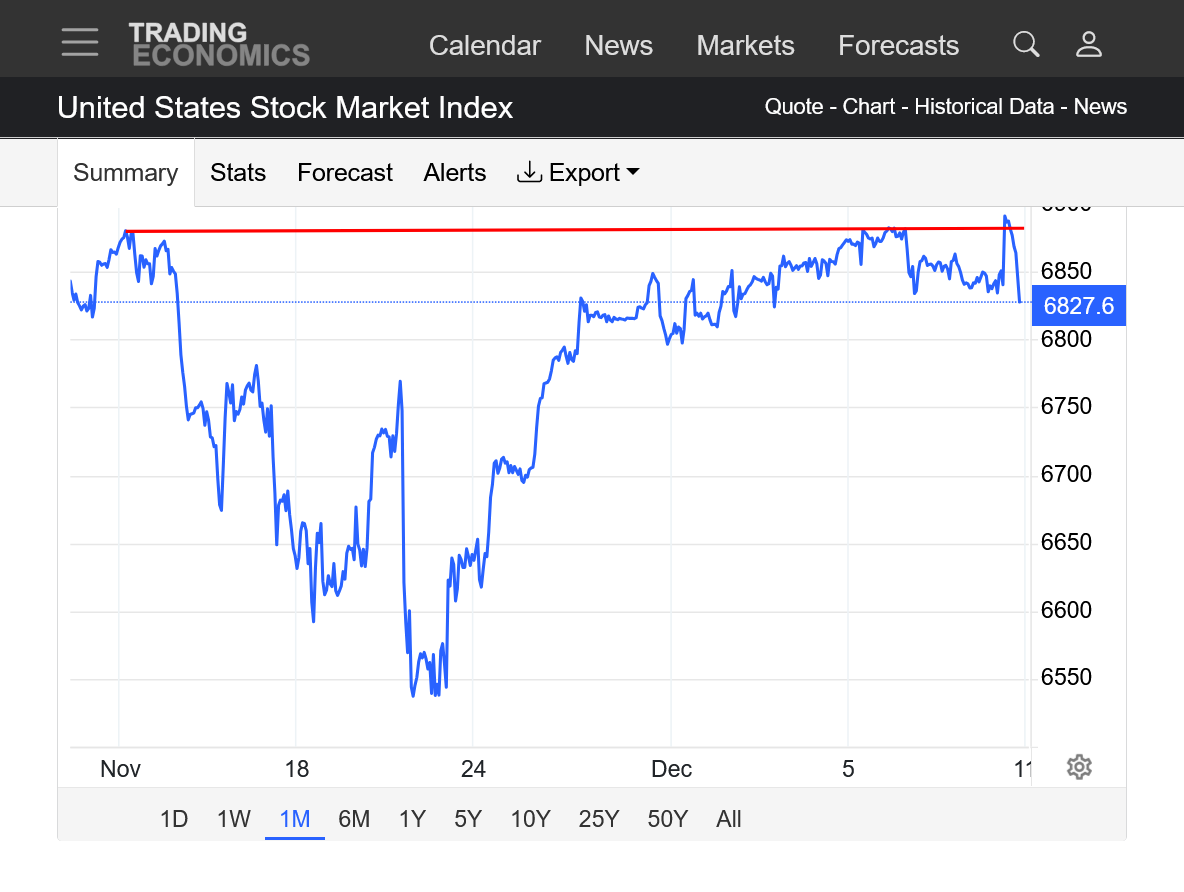This screenshot has height=892, width=1184.
Task: Switch to the Forecast tab
Action: pos(345,173)
